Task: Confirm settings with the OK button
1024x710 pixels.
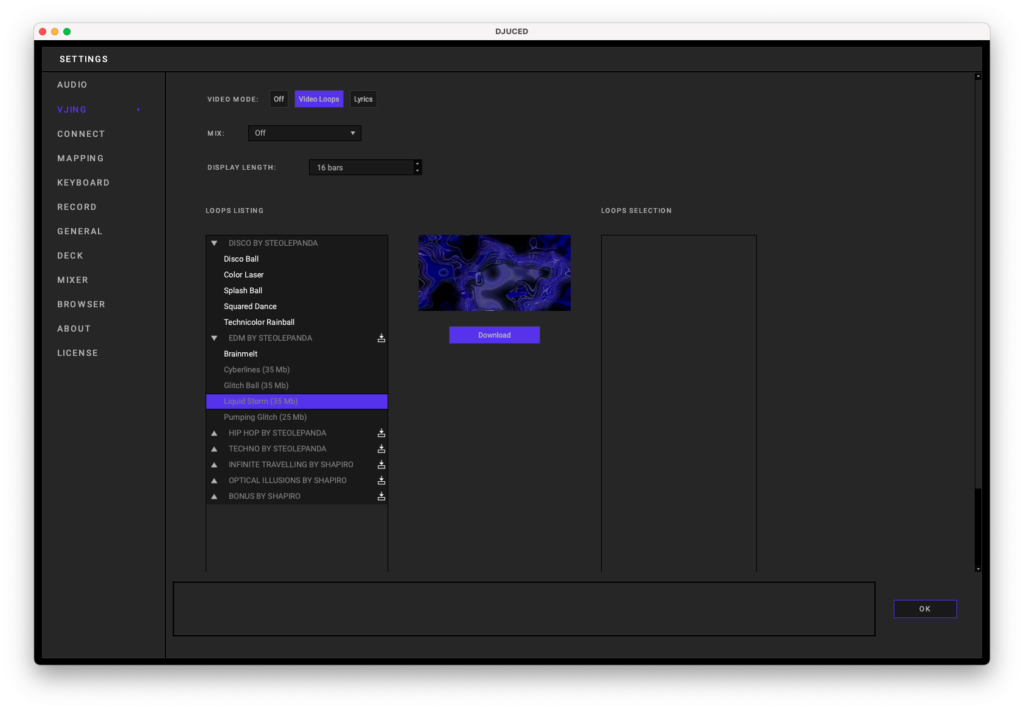Action: tap(924, 609)
